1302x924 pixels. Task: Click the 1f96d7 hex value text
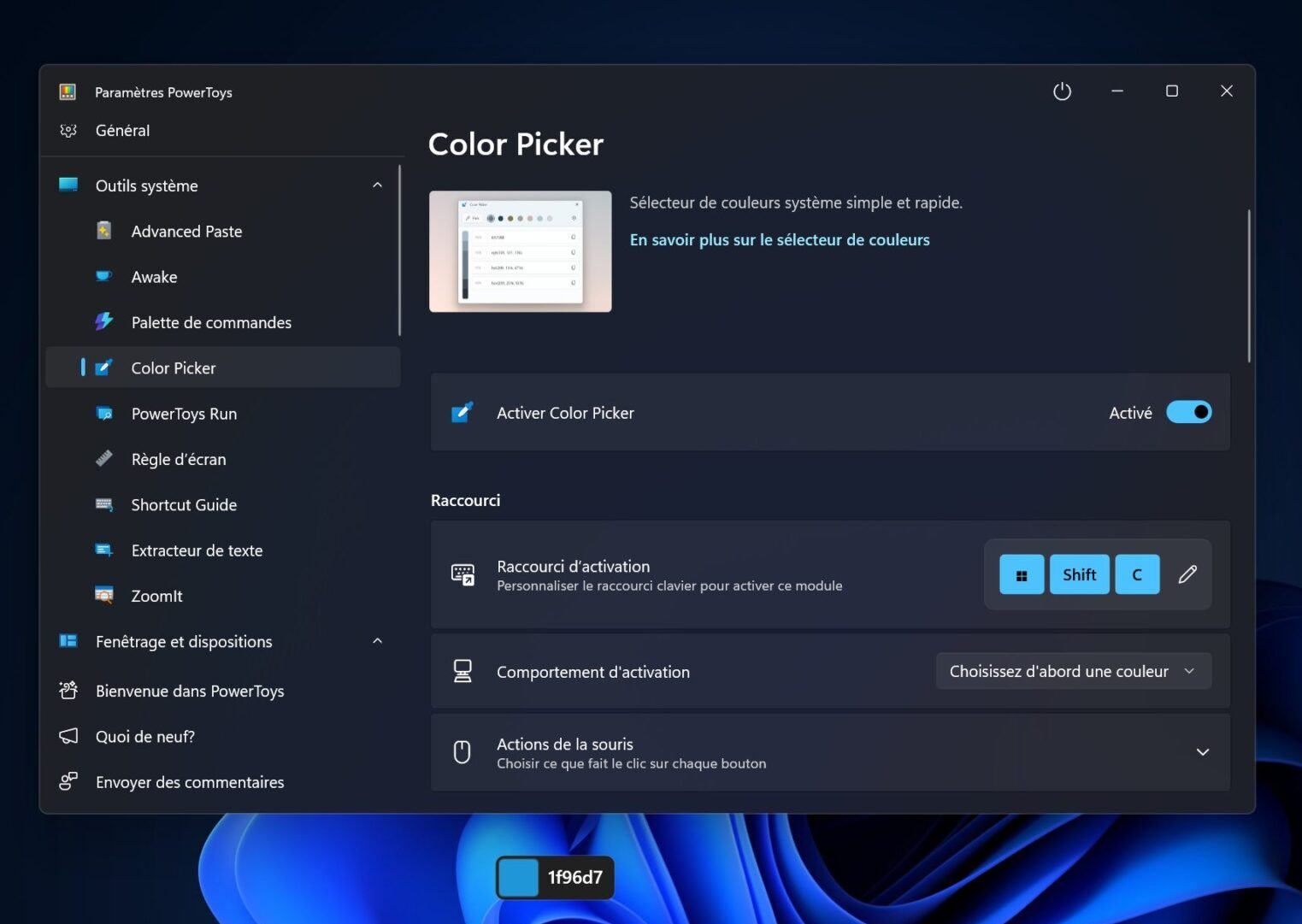[574, 877]
